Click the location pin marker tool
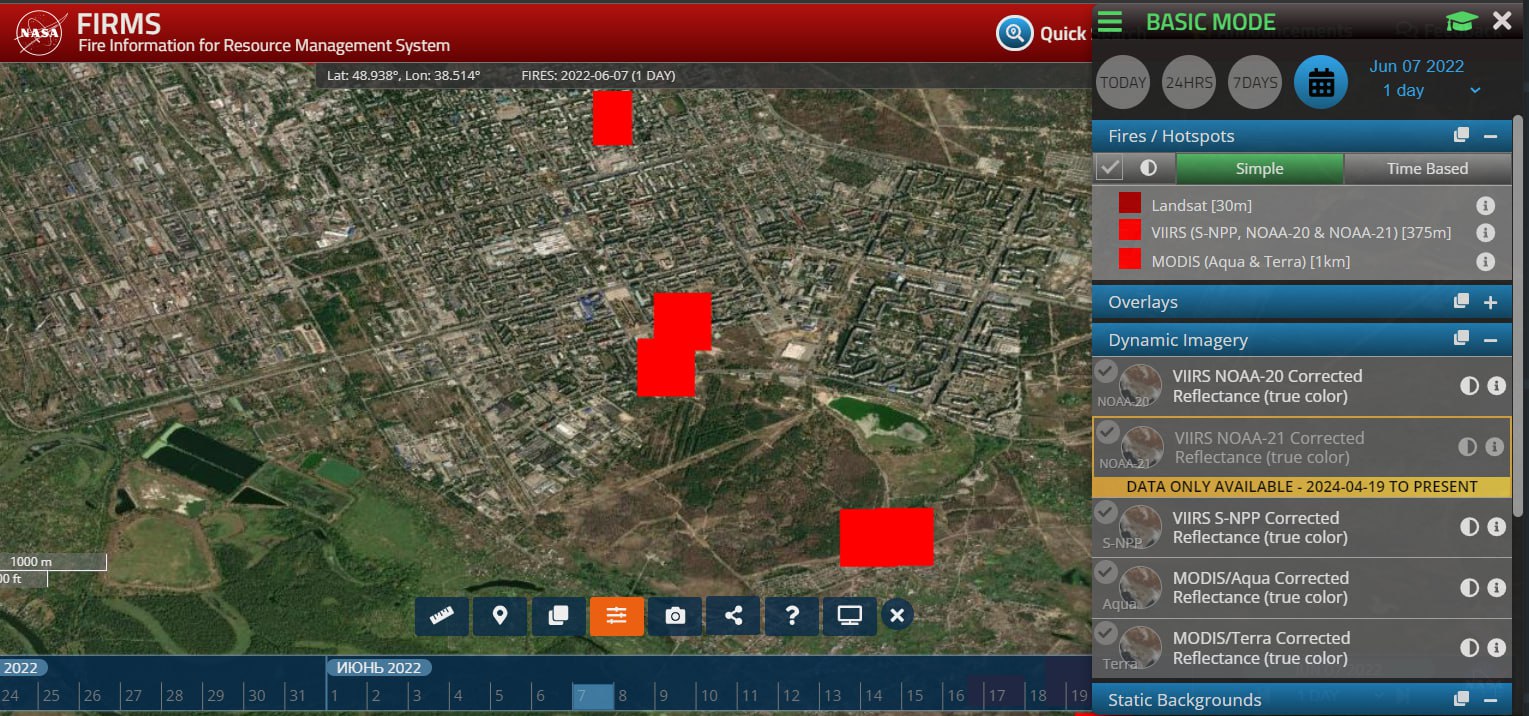The image size is (1529, 716). 500,616
